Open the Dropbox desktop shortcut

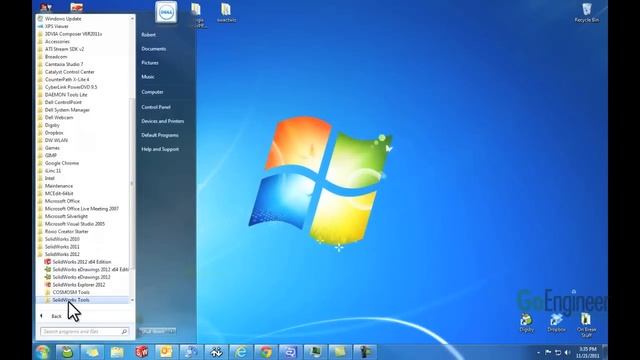coord(556,323)
